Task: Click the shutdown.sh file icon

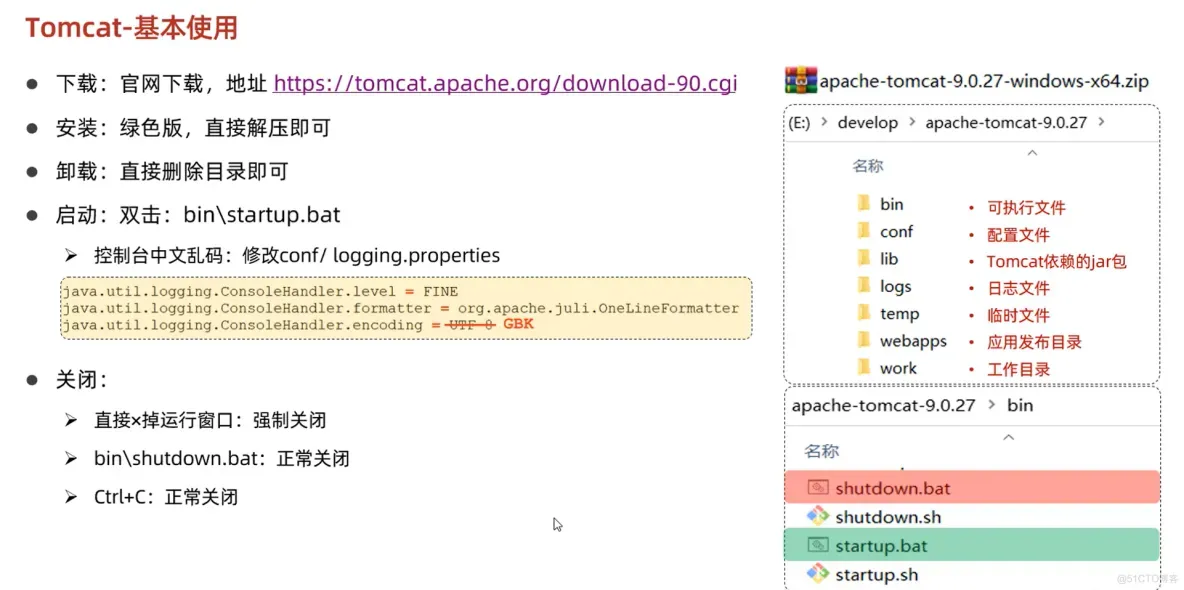Action: [x=818, y=516]
